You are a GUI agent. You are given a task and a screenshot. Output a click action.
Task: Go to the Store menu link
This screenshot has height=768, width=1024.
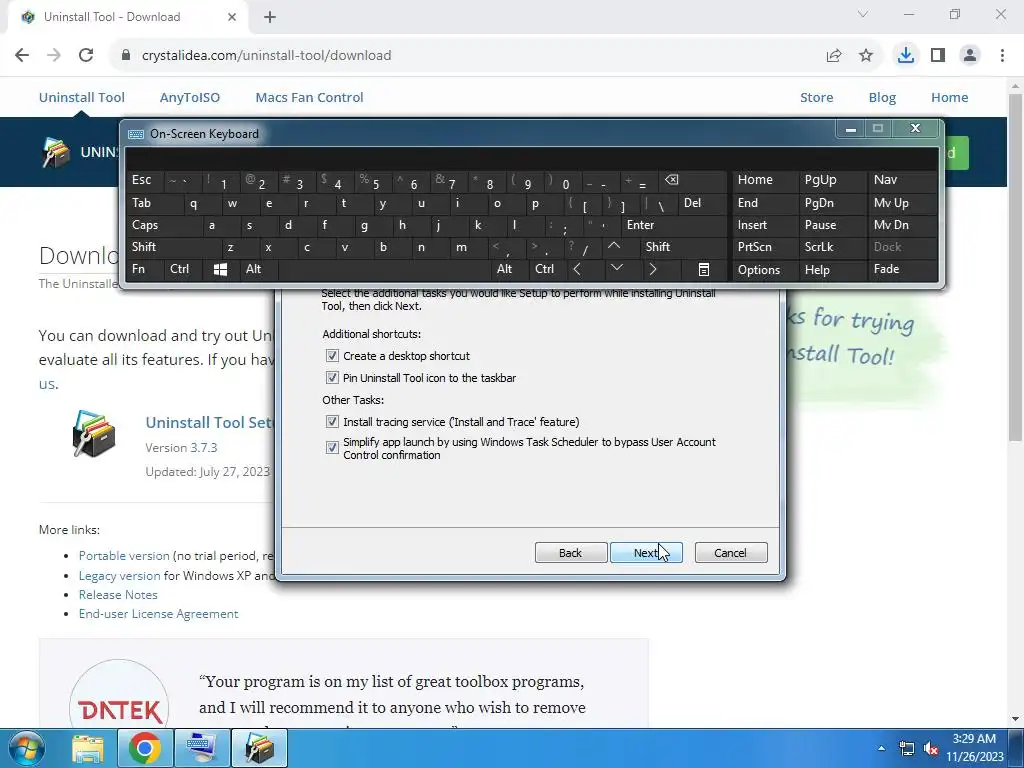(x=817, y=97)
